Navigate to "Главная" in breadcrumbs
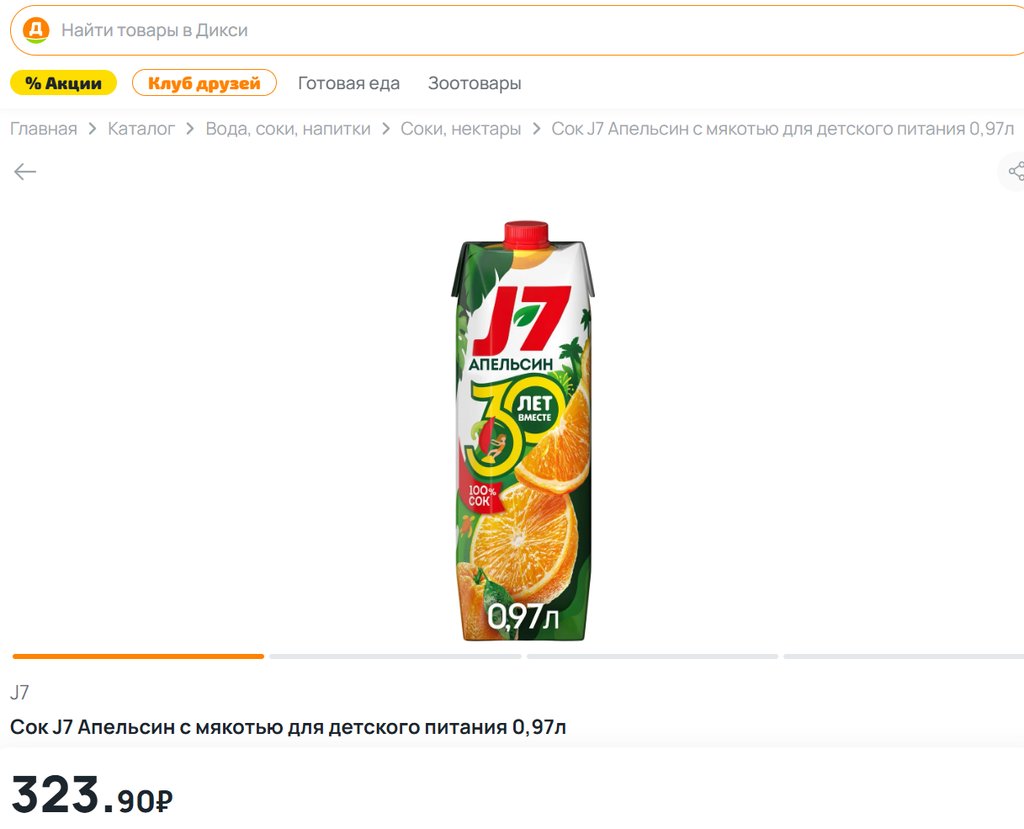Image resolution: width=1024 pixels, height=829 pixels. click(x=43, y=129)
